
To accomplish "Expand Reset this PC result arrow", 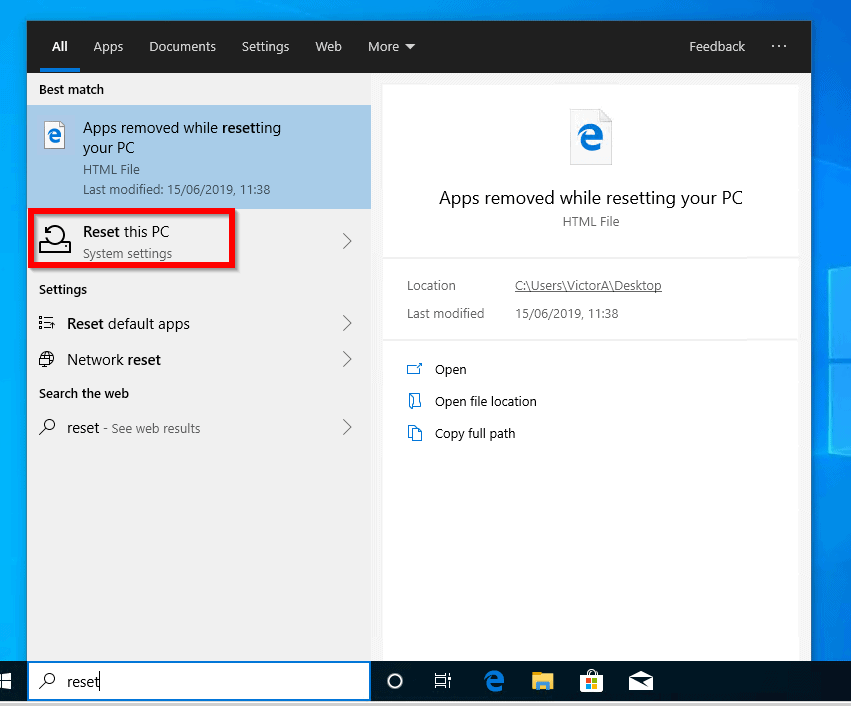I will click(347, 241).
